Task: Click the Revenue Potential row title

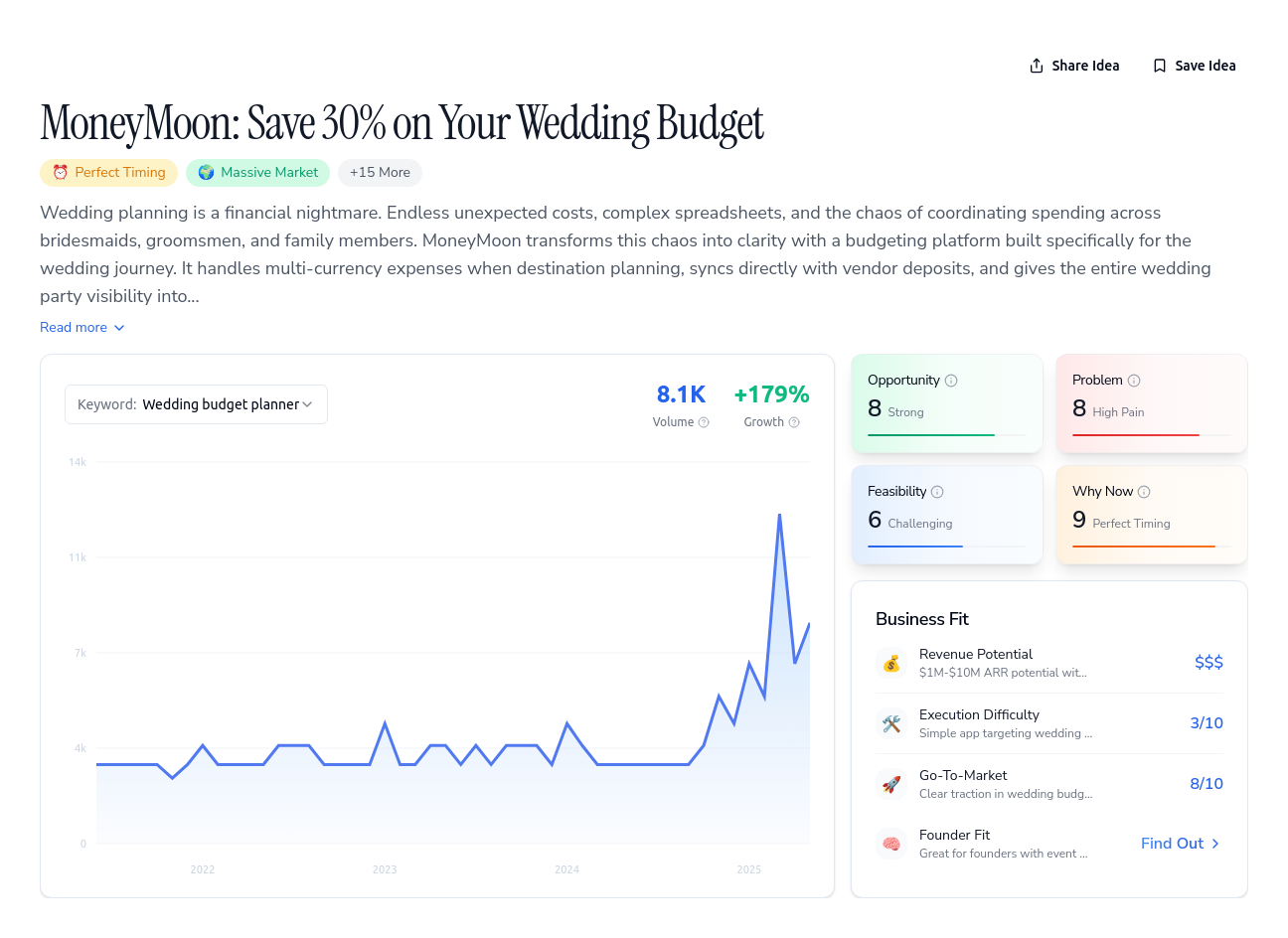Action: 976,654
